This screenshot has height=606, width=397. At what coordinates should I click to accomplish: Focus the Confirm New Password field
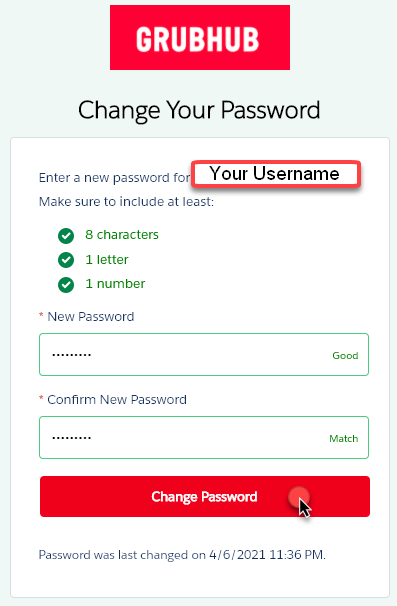204,437
